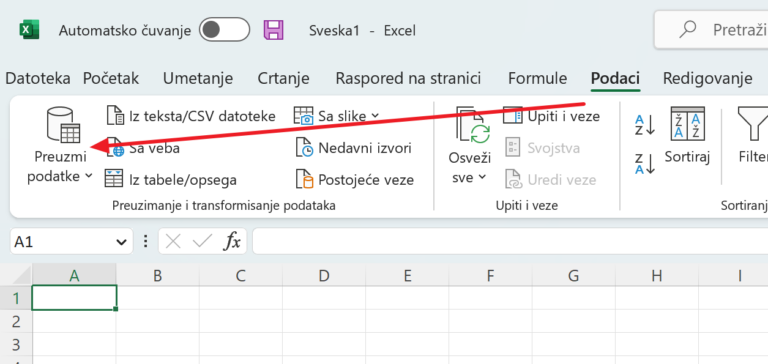The width and height of the screenshot is (768, 364).
Task: Click the Osveži sve refresh icon
Action: pos(472,125)
